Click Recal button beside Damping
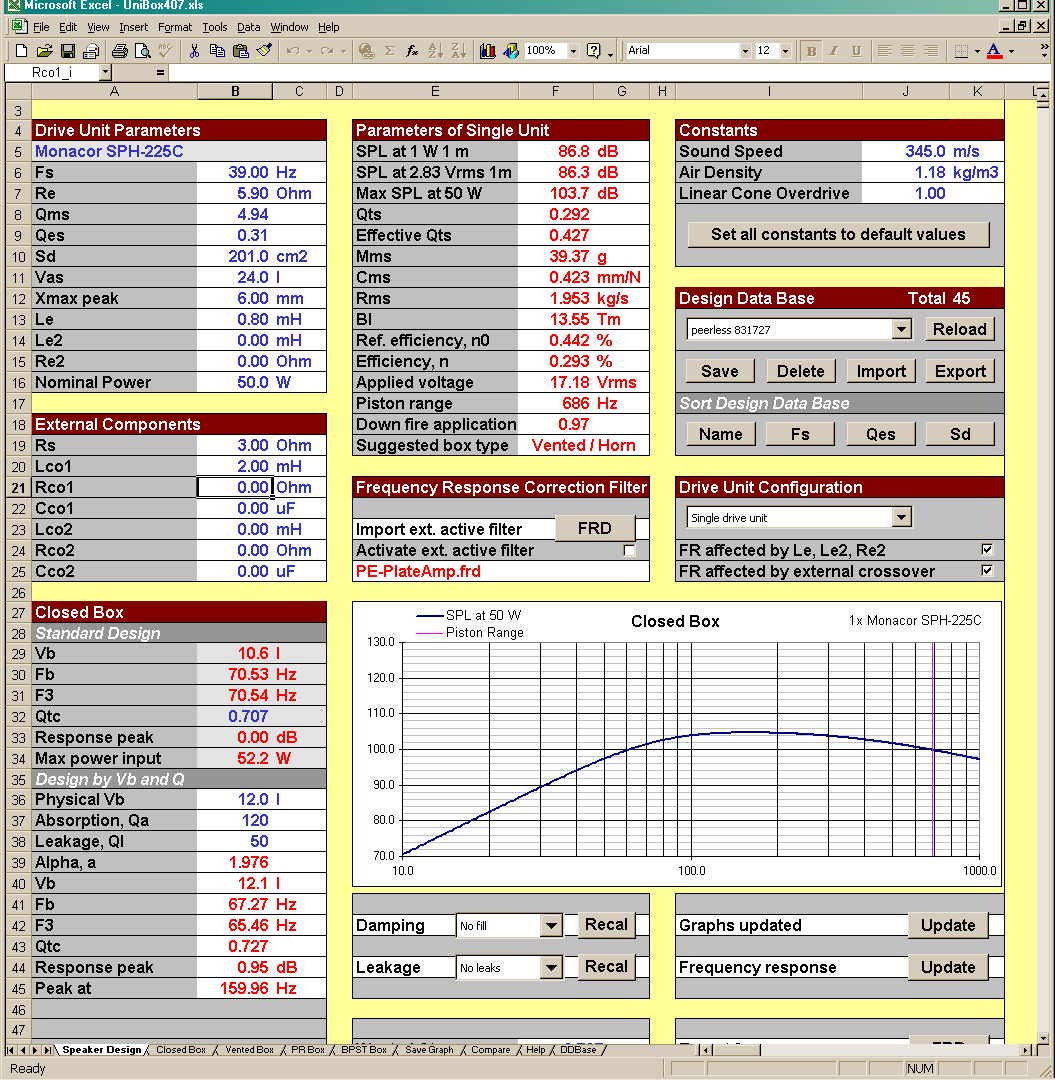1055x1080 pixels. [x=606, y=924]
